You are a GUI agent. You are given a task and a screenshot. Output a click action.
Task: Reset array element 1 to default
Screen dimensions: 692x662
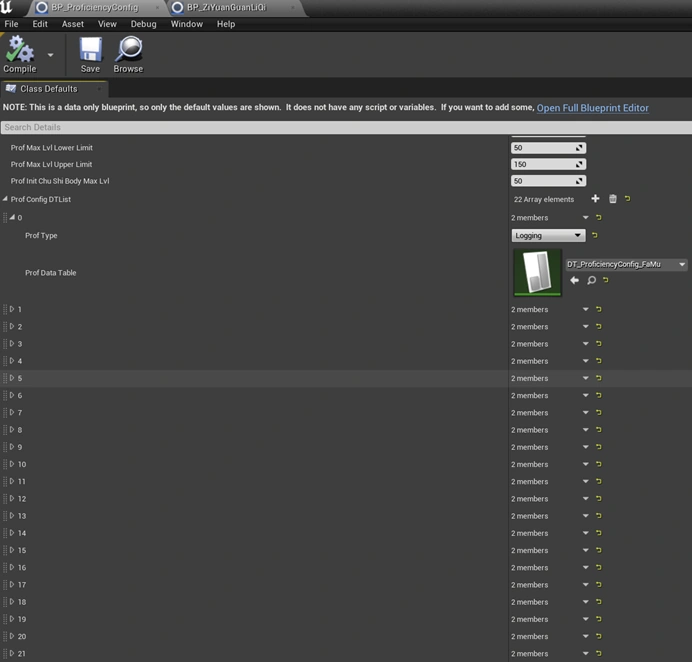click(598, 309)
